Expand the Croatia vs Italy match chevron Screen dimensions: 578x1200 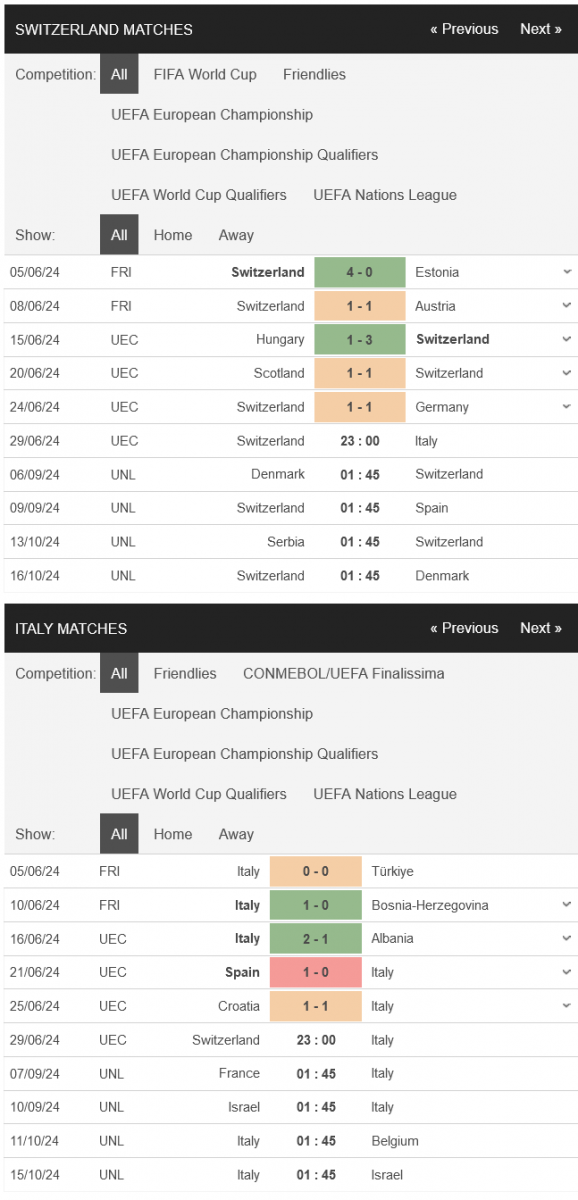567,1006
